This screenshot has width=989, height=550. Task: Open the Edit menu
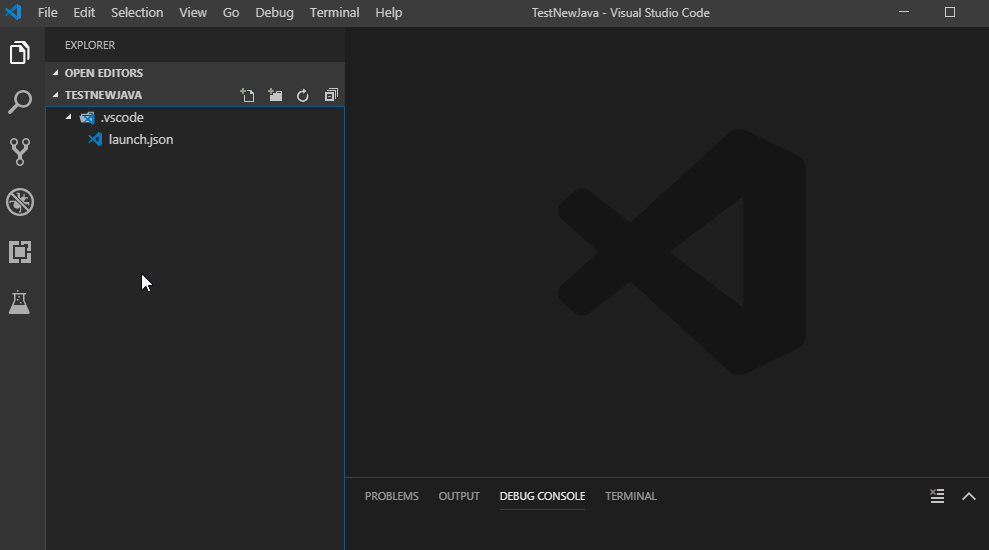tap(84, 13)
